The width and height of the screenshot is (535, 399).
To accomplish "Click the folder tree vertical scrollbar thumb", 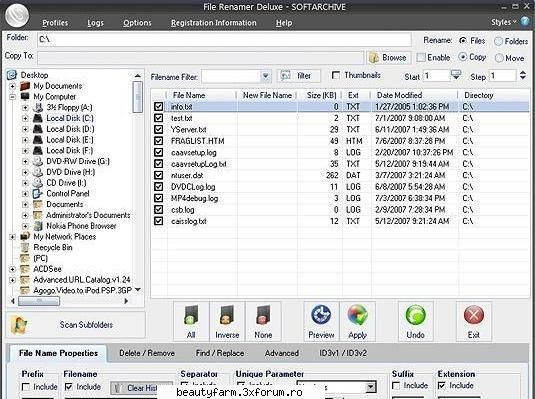I will point(138,97).
